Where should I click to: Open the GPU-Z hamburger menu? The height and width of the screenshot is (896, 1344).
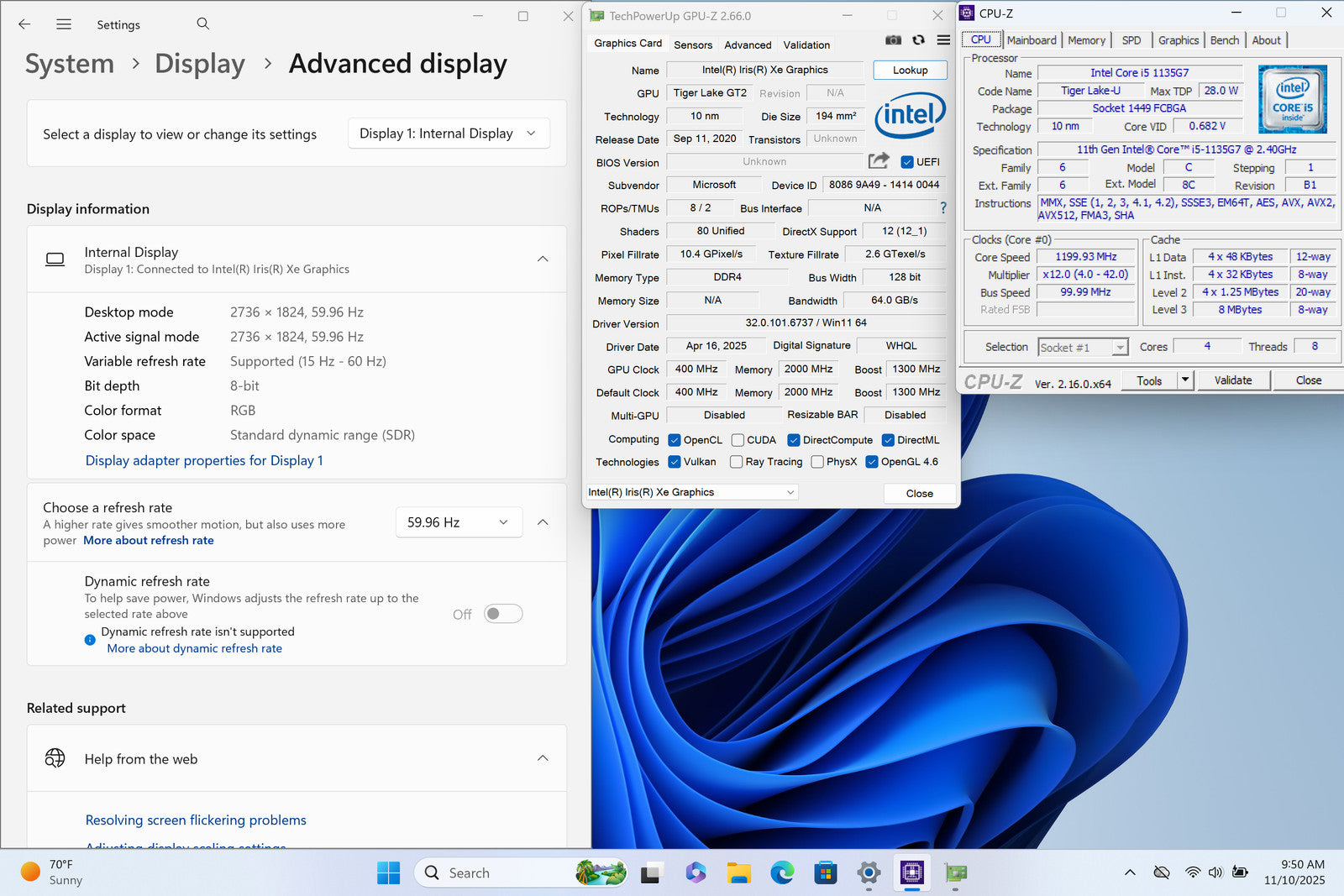pyautogui.click(x=943, y=40)
